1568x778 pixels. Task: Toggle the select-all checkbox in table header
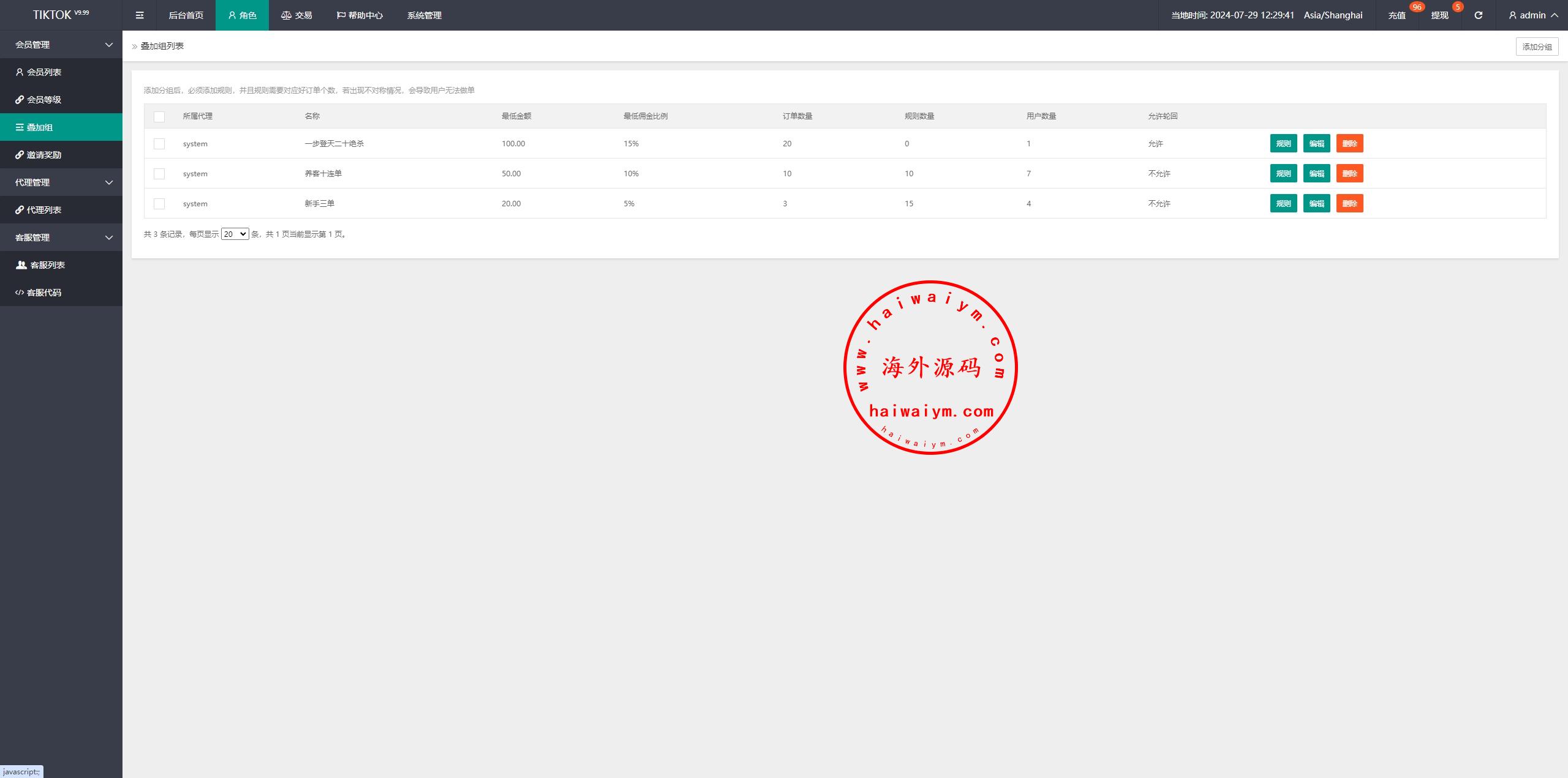click(x=159, y=116)
